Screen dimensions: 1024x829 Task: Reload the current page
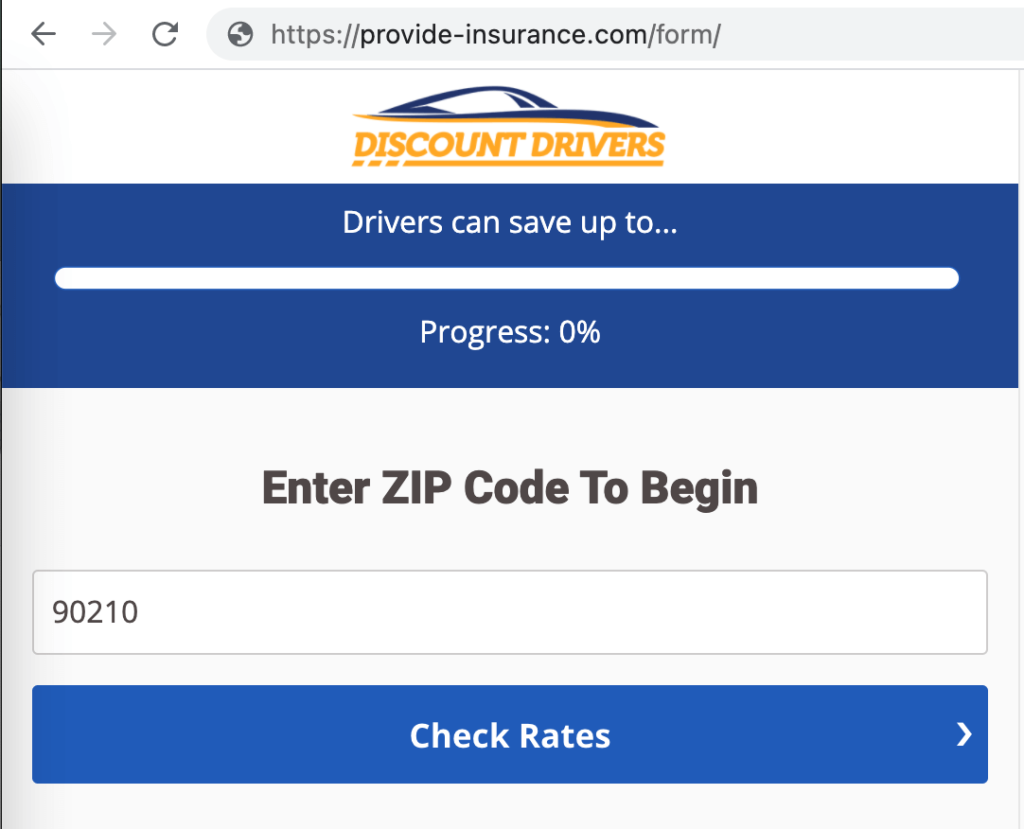click(x=164, y=35)
